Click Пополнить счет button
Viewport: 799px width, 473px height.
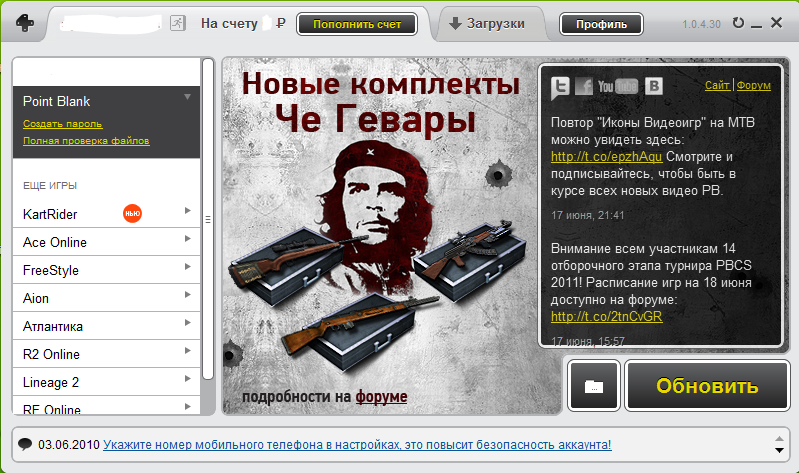pyautogui.click(x=357, y=24)
